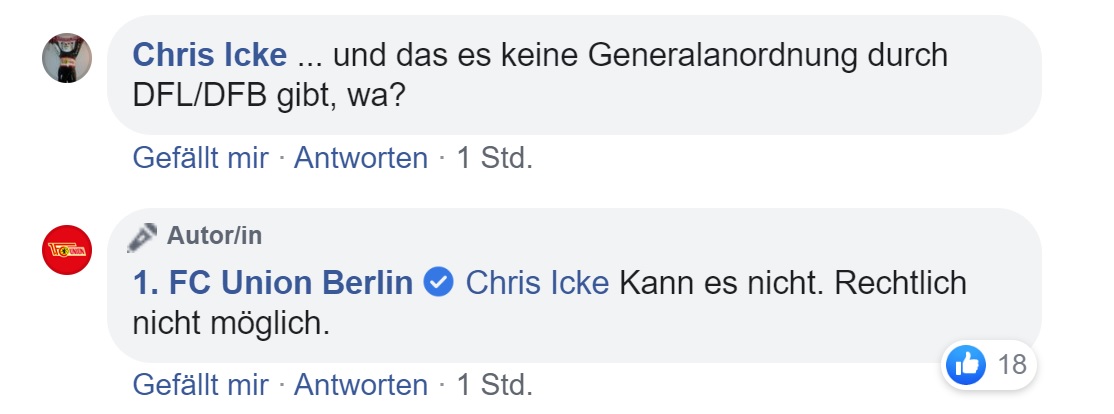Open the 1. FC Union Berlin page name
This screenshot has width=1114, height=414.
[x=273, y=283]
